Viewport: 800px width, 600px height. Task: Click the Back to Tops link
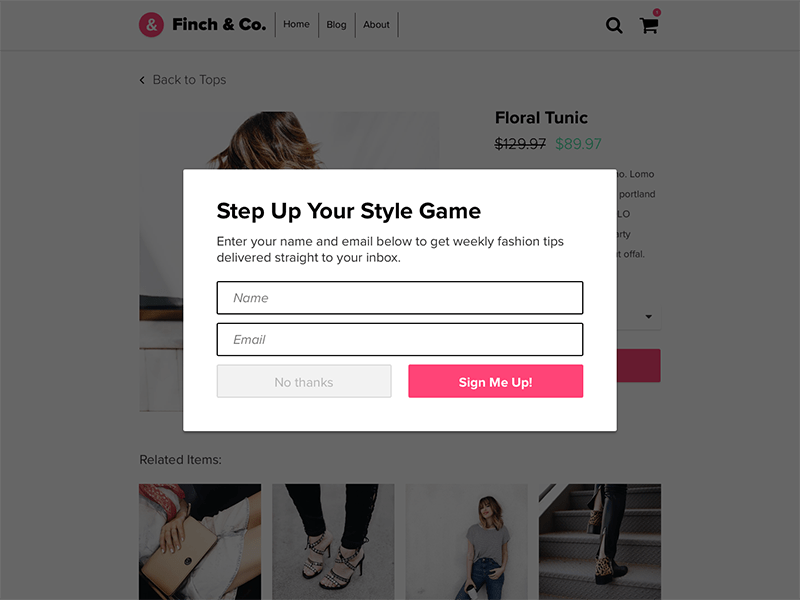[189, 80]
